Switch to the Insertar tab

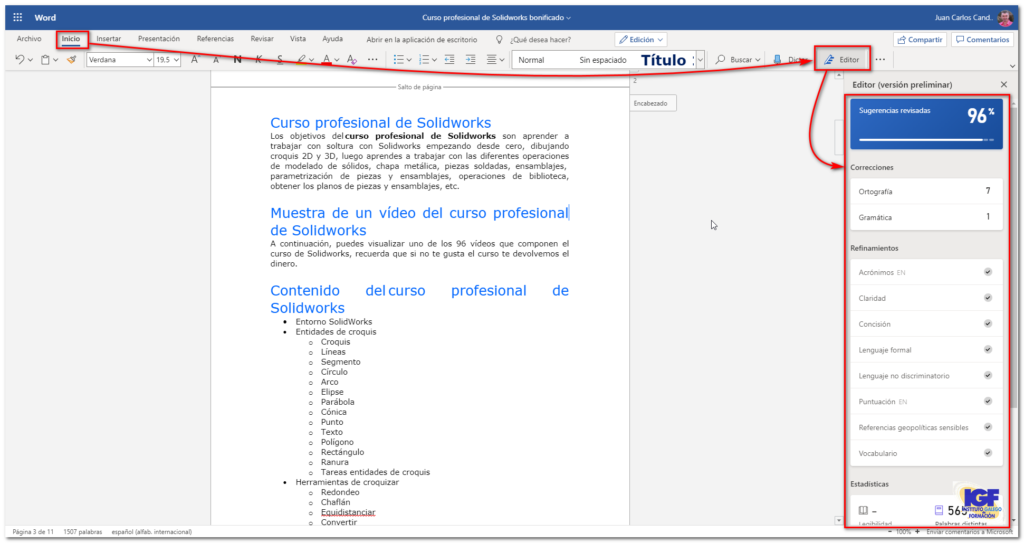[x=108, y=39]
